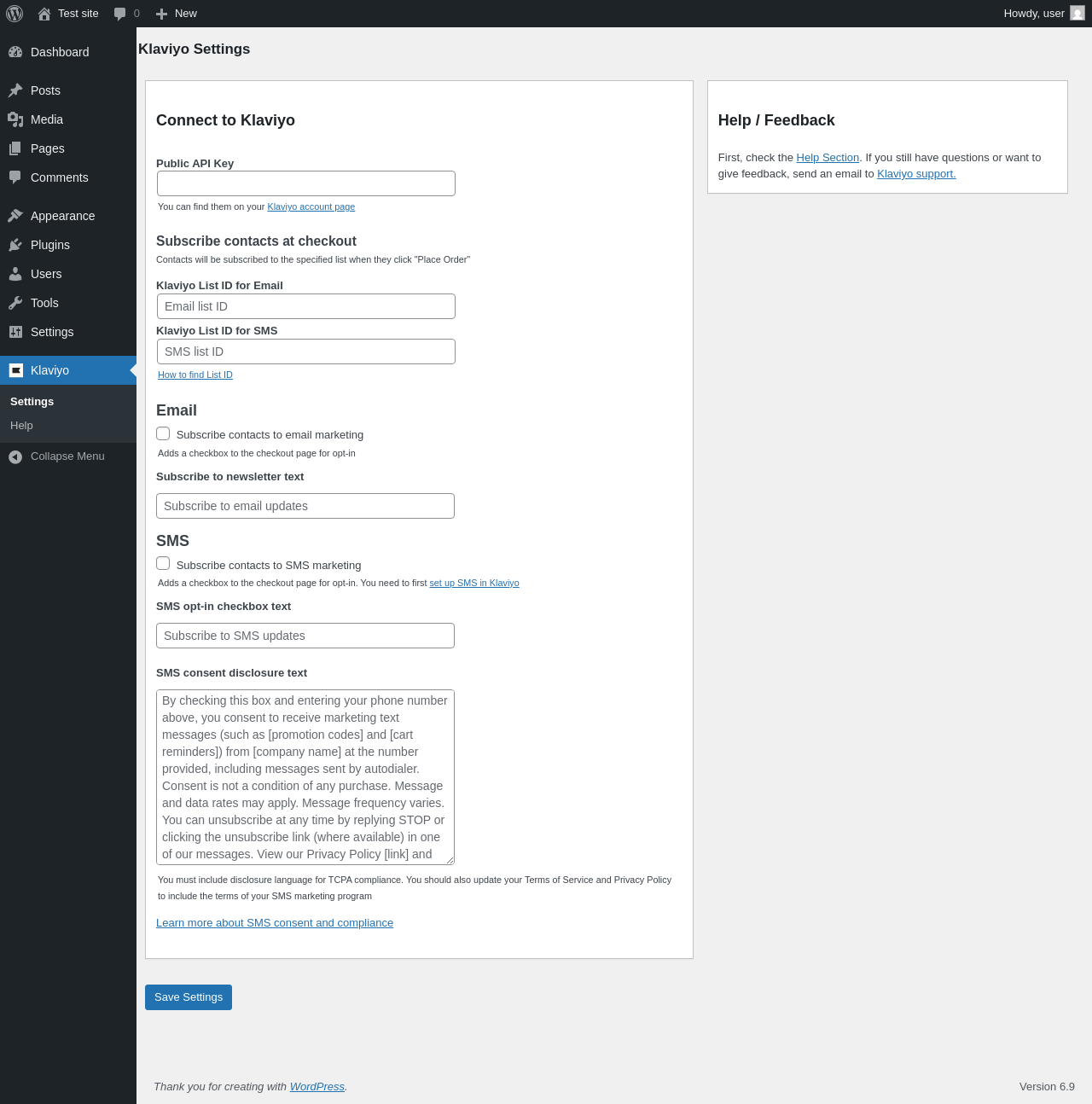Screen dimensions: 1092x1104
Task: Click the Dashboard gauge icon
Action: coord(15,52)
